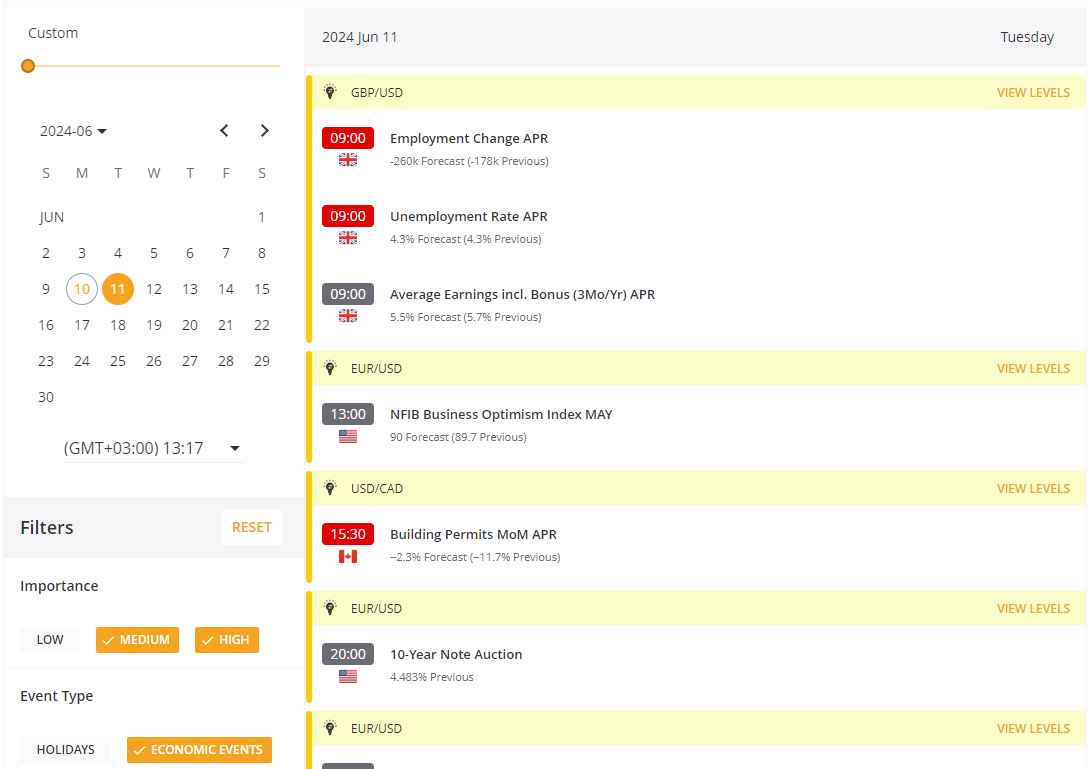Click the lightbulb icon beside the first EUR/USD header
This screenshot has height=769, width=1090.
330,368
